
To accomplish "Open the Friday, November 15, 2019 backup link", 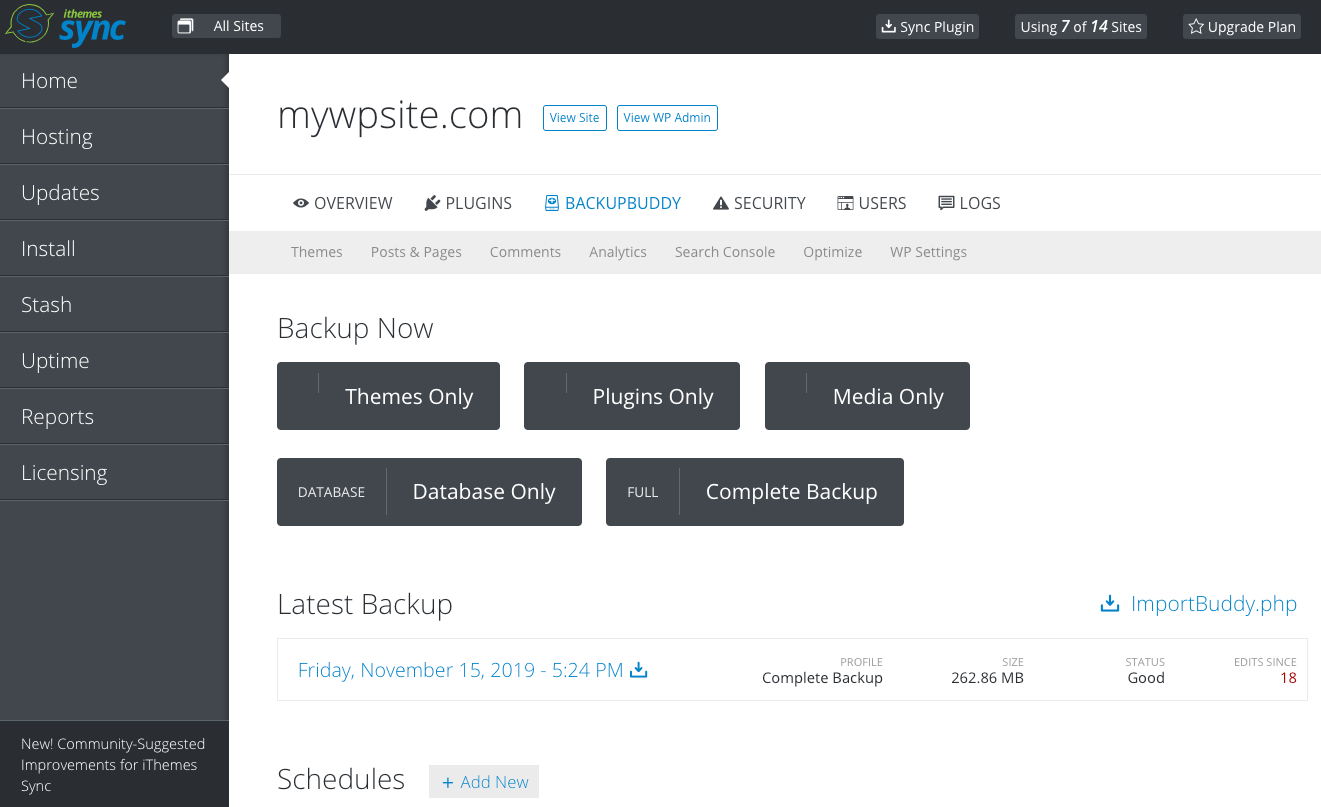I will 461,670.
